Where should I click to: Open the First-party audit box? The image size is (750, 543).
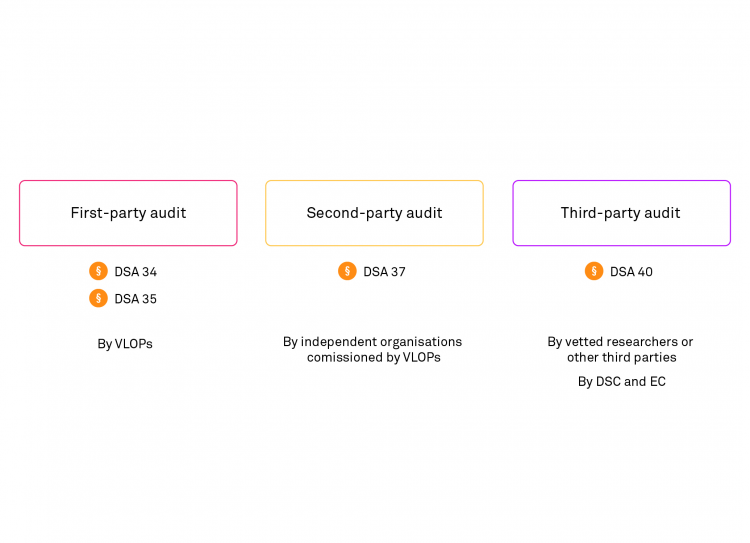point(128,213)
